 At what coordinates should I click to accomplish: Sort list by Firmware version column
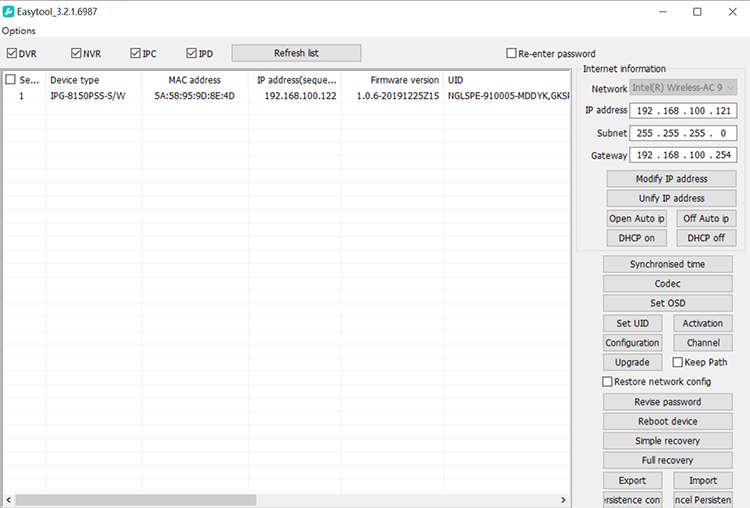[x=404, y=80]
